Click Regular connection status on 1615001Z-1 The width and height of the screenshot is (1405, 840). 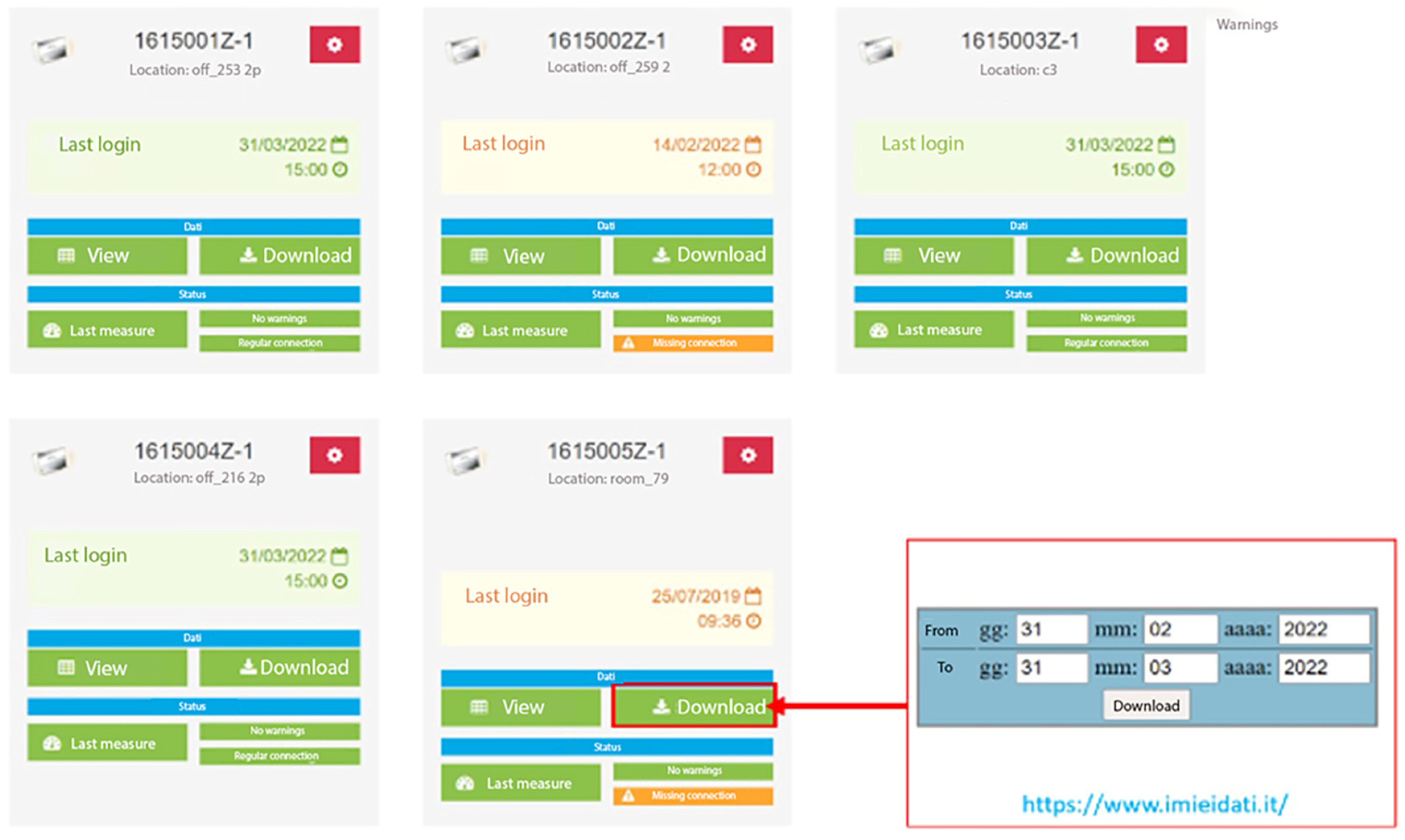[x=280, y=343]
